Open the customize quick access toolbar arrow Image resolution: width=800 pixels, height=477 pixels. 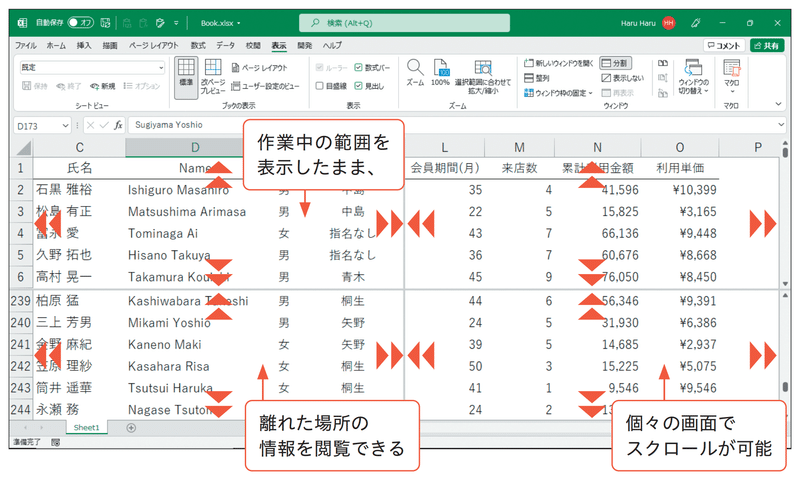click(x=176, y=23)
